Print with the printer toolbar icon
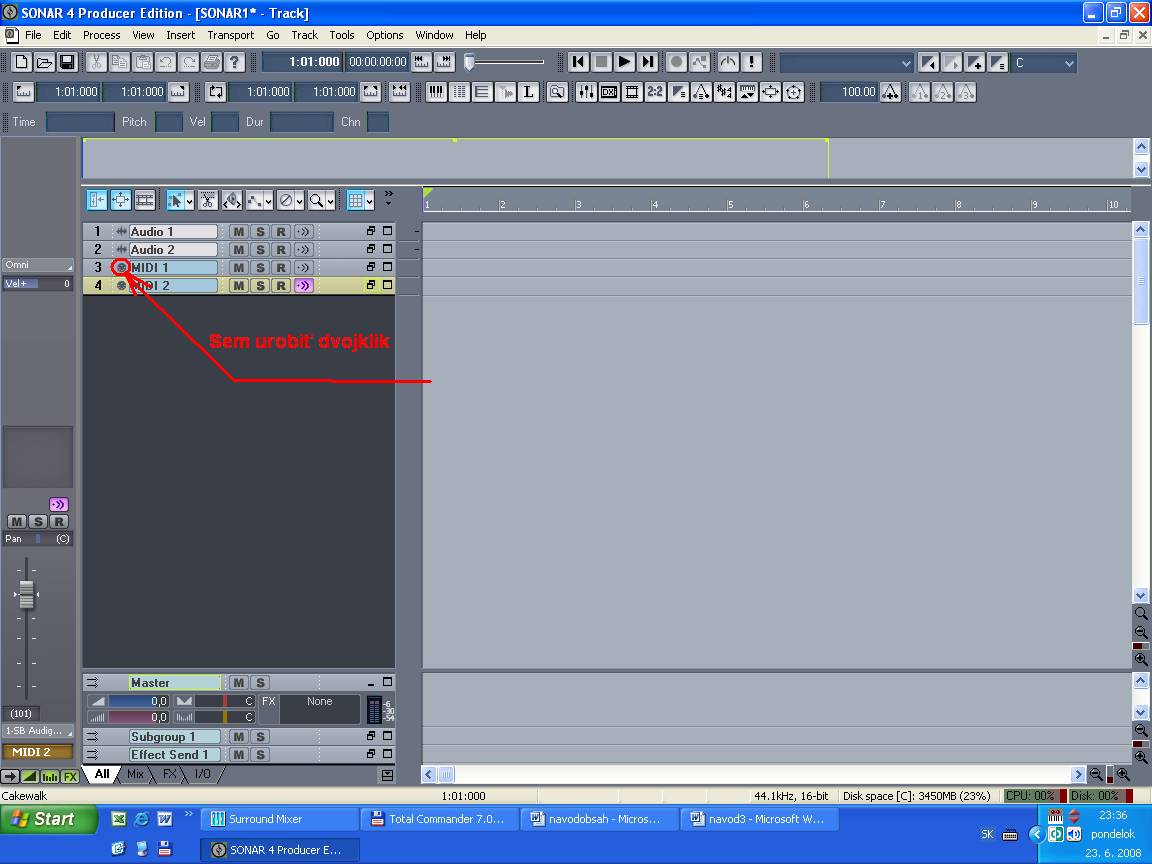This screenshot has width=1152, height=864. pyautogui.click(x=212, y=62)
